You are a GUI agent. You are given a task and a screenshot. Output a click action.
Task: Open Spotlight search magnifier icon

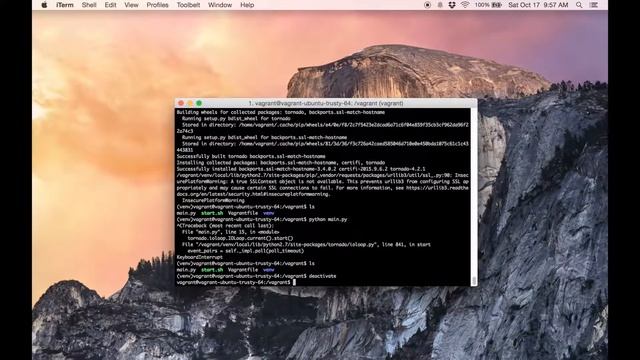tap(579, 5)
